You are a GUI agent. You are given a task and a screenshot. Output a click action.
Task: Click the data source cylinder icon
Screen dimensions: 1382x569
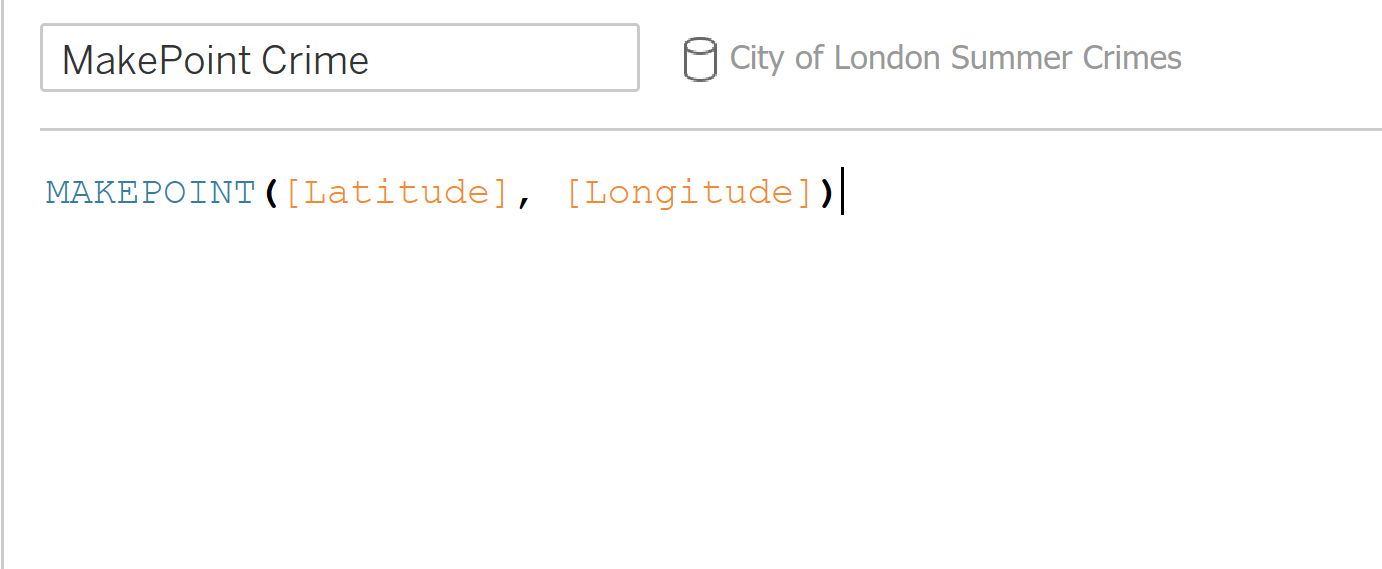coord(699,59)
